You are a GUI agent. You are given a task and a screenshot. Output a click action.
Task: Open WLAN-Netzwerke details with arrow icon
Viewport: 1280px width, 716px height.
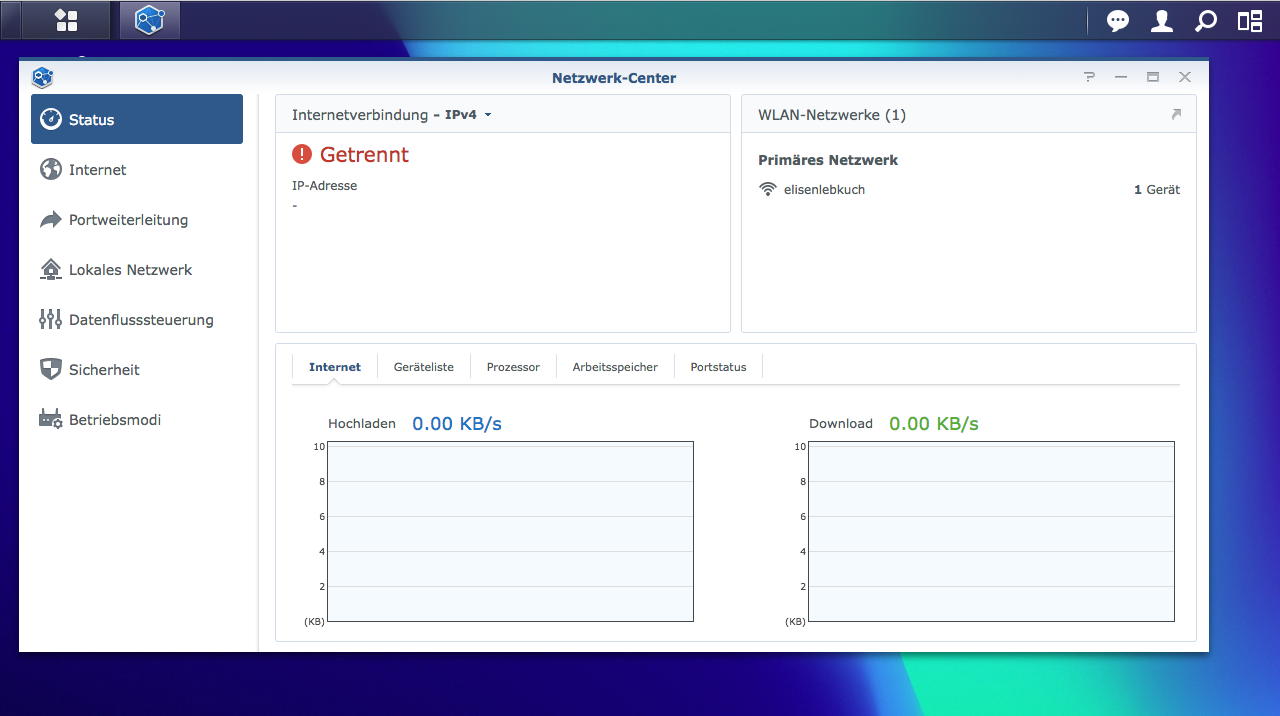click(1176, 114)
